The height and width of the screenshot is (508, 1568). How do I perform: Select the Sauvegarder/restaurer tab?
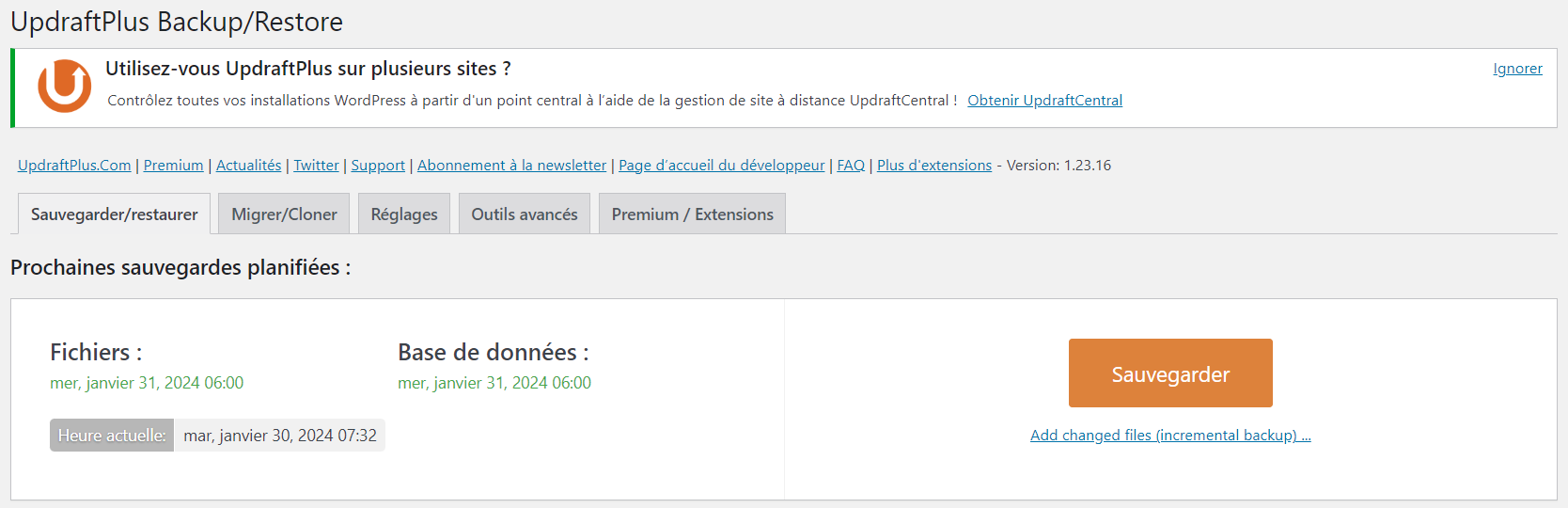tap(114, 214)
